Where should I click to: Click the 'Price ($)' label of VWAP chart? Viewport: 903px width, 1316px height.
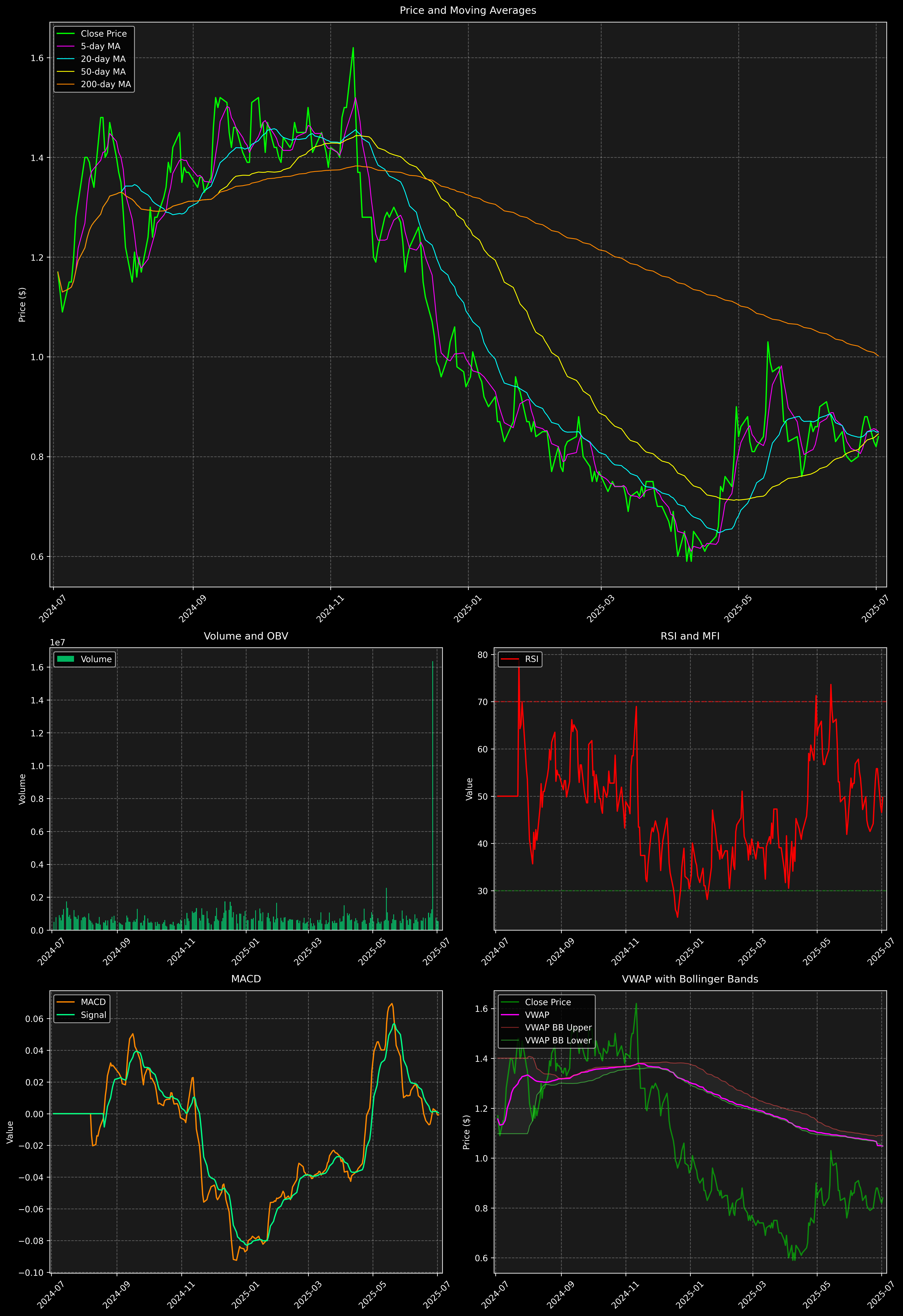pyautogui.click(x=466, y=1132)
